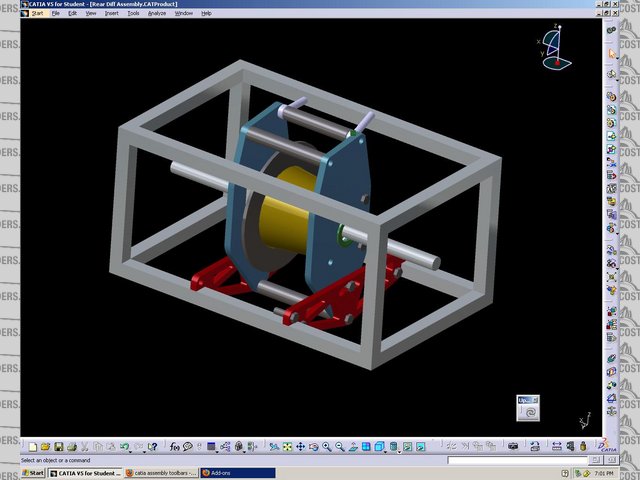Expand the Select arrow flyout in the right toolbar
The height and width of the screenshot is (480, 640).
617,58
